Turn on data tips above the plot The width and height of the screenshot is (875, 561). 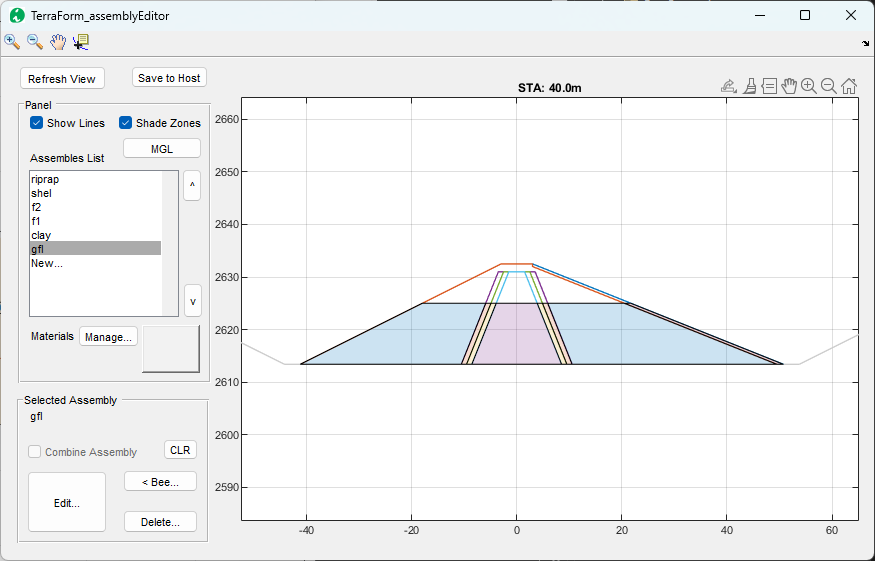coord(769,86)
